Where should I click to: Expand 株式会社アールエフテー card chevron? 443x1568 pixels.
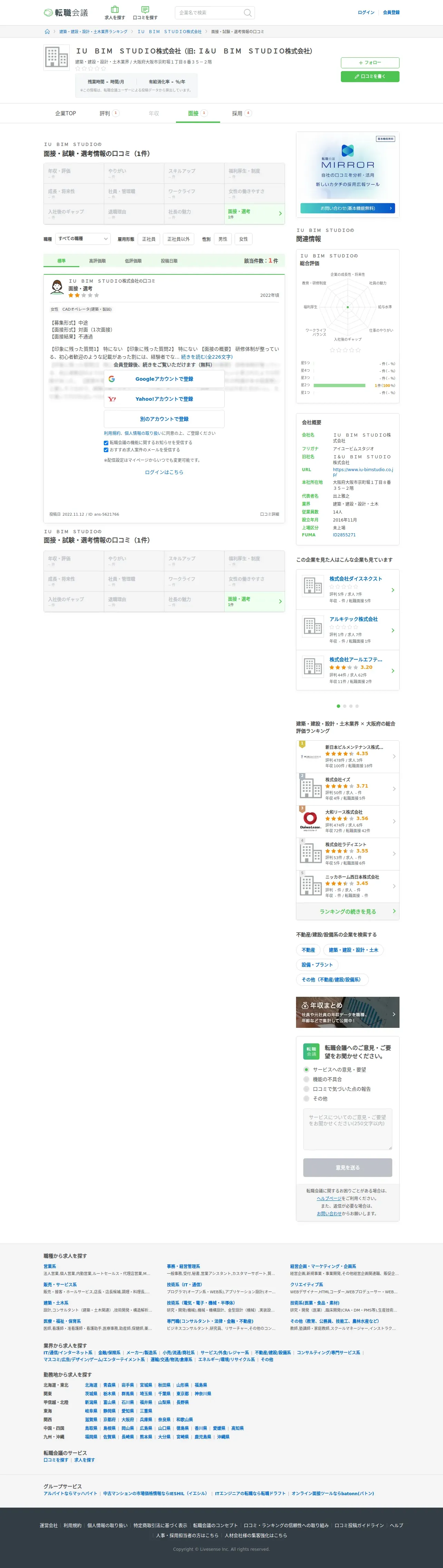coord(393,671)
